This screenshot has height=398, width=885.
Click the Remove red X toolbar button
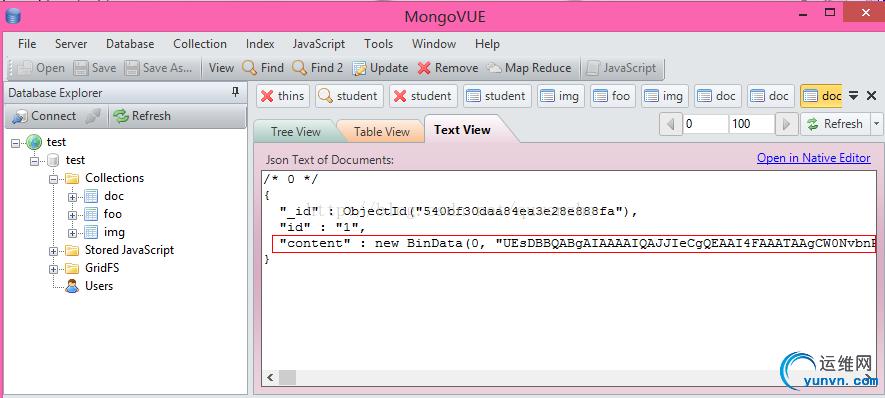[448, 68]
